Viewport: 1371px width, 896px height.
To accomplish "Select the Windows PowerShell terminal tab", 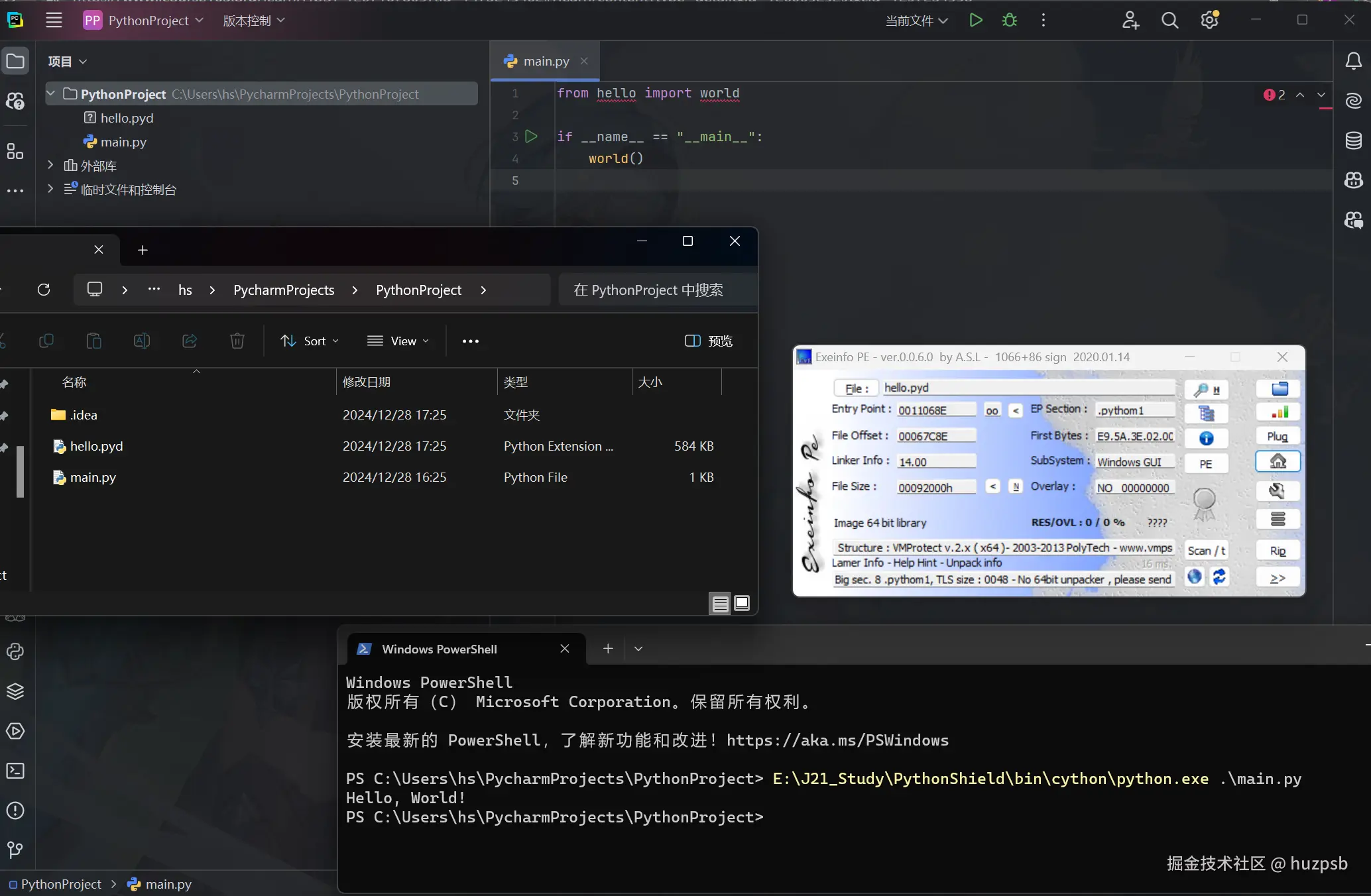I will pyautogui.click(x=439, y=649).
